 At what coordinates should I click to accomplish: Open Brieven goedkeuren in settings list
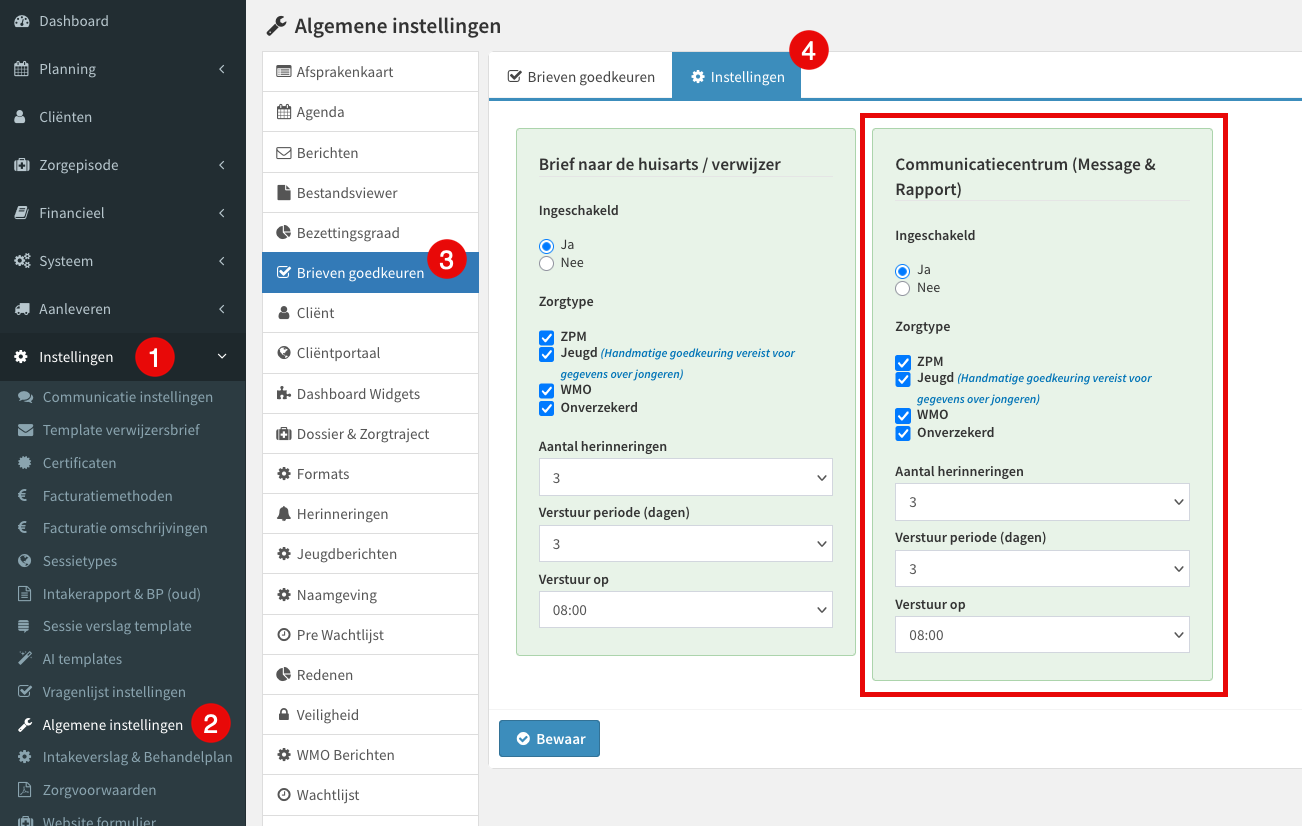pos(370,273)
